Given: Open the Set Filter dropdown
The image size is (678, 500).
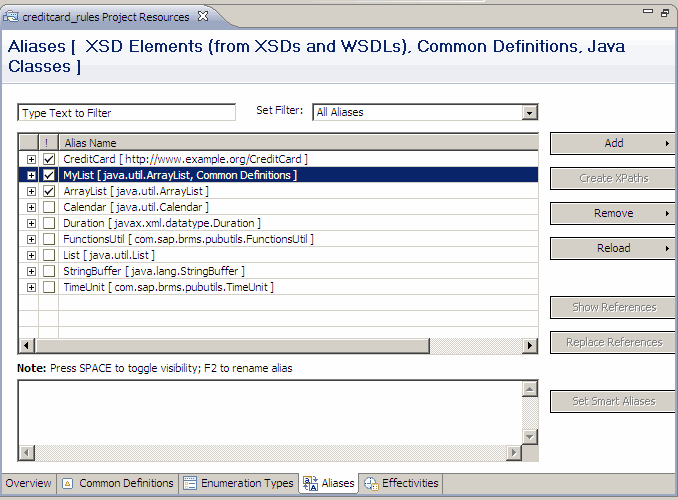Looking at the screenshot, I should tap(530, 113).
